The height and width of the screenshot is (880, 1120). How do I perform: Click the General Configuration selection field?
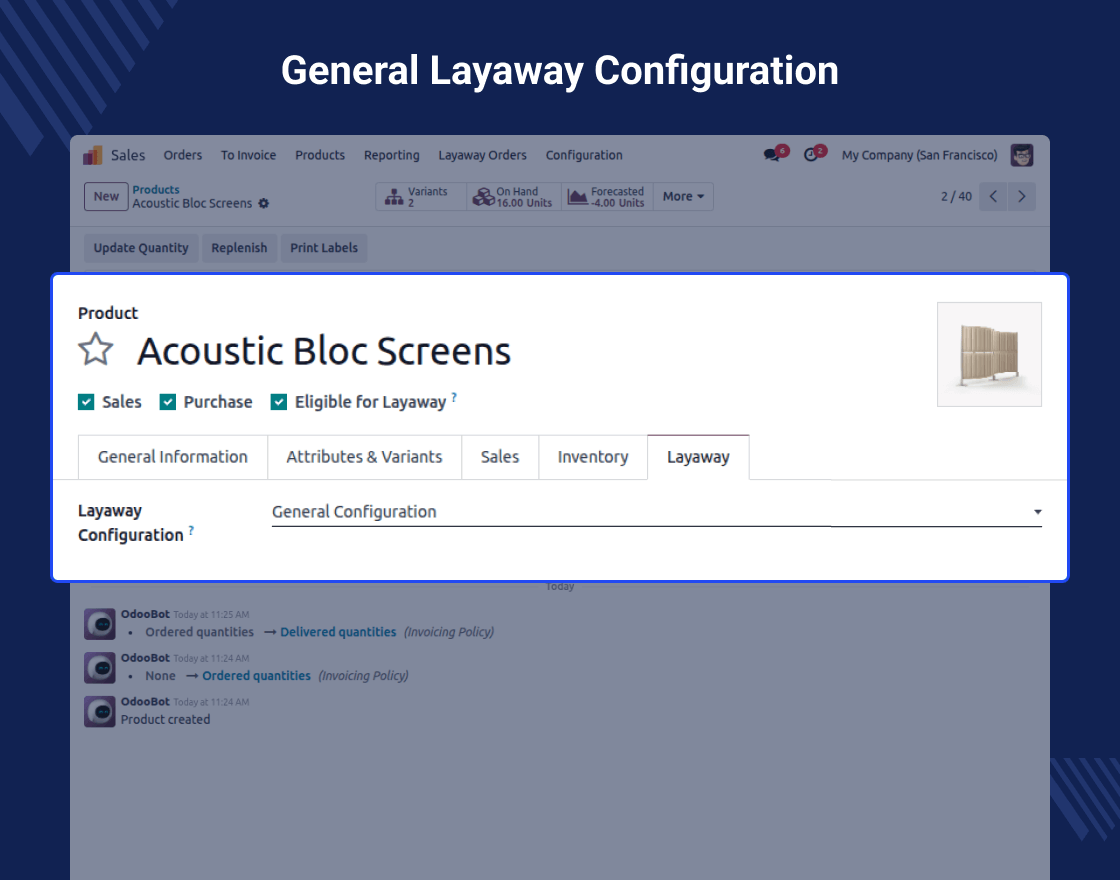pos(656,511)
